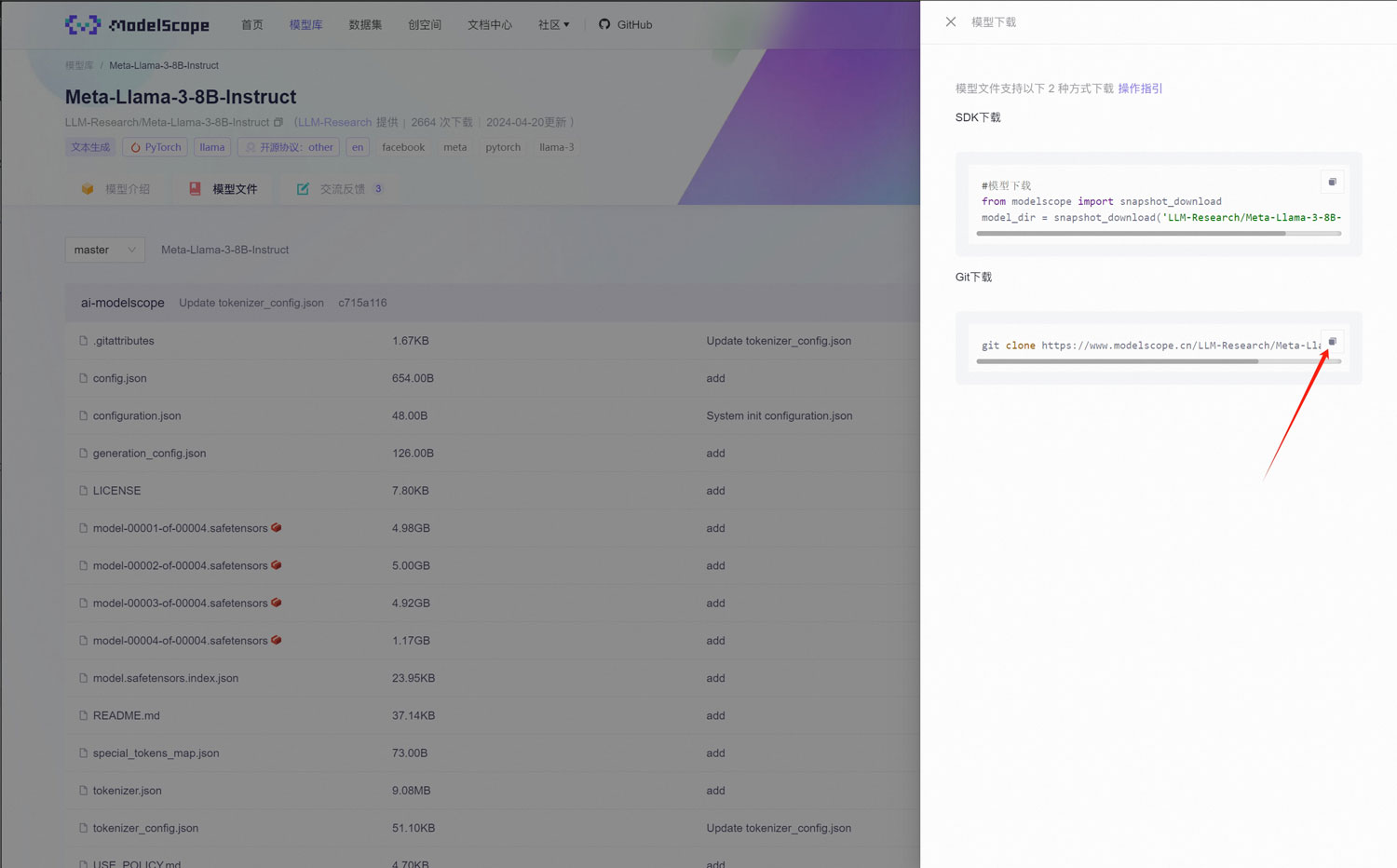
Task: Select the PyTorch tag
Action: [x=156, y=147]
